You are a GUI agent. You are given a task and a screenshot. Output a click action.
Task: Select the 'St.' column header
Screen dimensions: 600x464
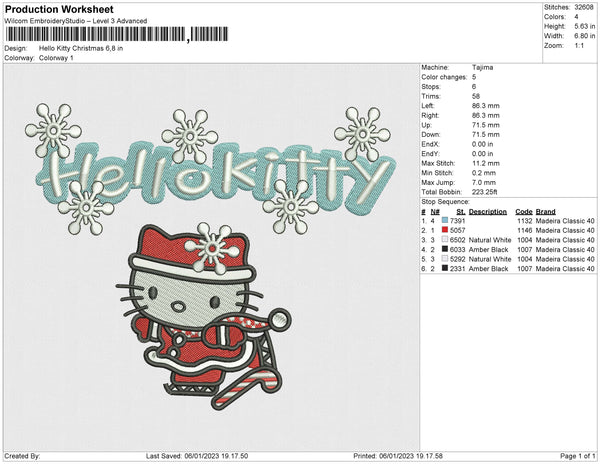click(x=461, y=212)
